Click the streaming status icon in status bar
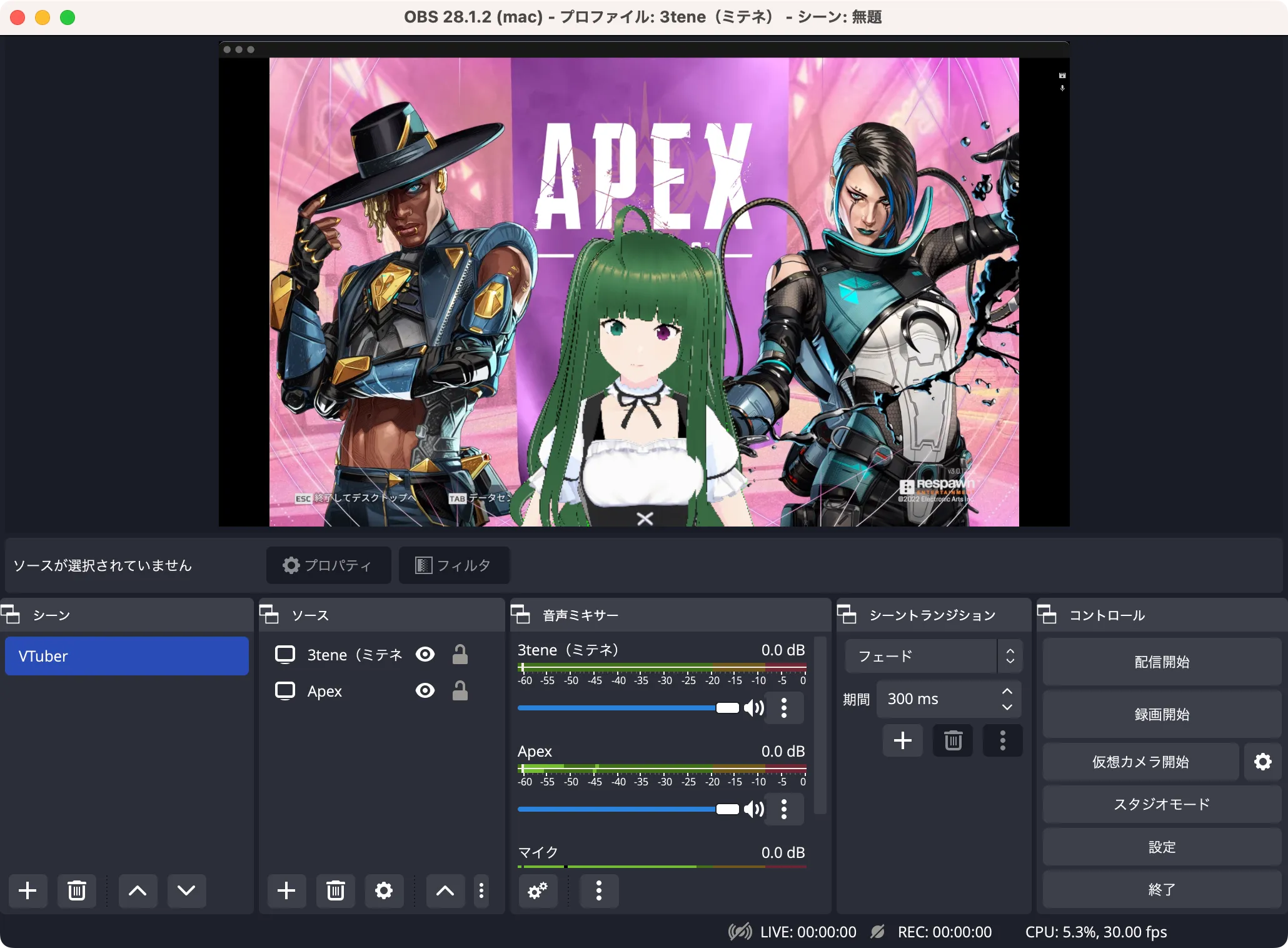 click(740, 932)
